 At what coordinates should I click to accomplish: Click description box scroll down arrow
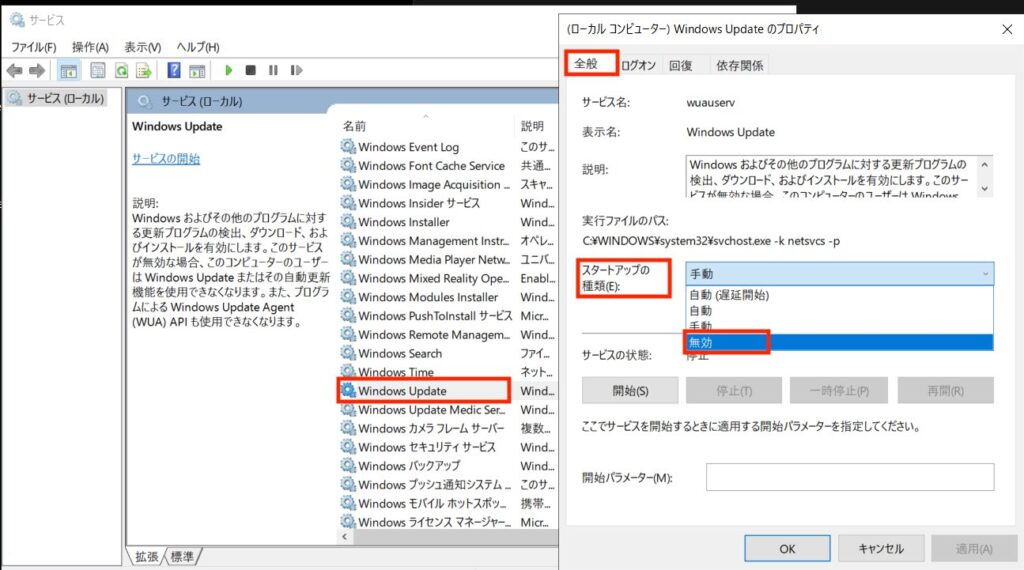point(984,189)
